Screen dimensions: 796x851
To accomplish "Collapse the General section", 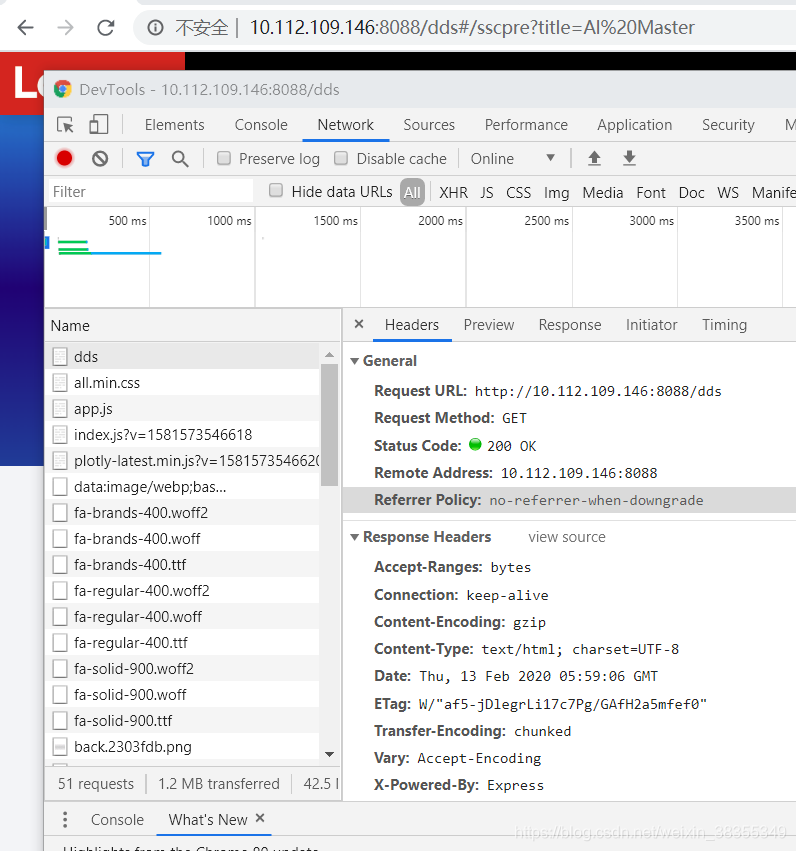I will [x=354, y=361].
